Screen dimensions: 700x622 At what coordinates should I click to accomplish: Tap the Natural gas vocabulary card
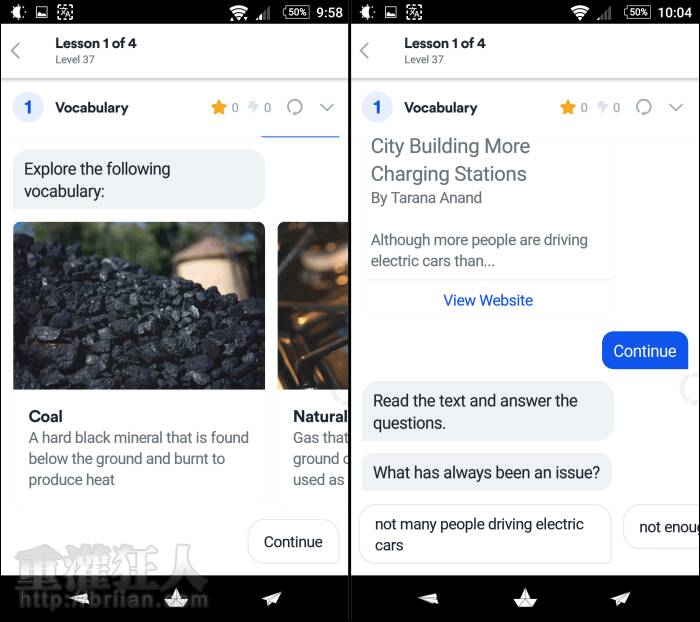pos(313,363)
